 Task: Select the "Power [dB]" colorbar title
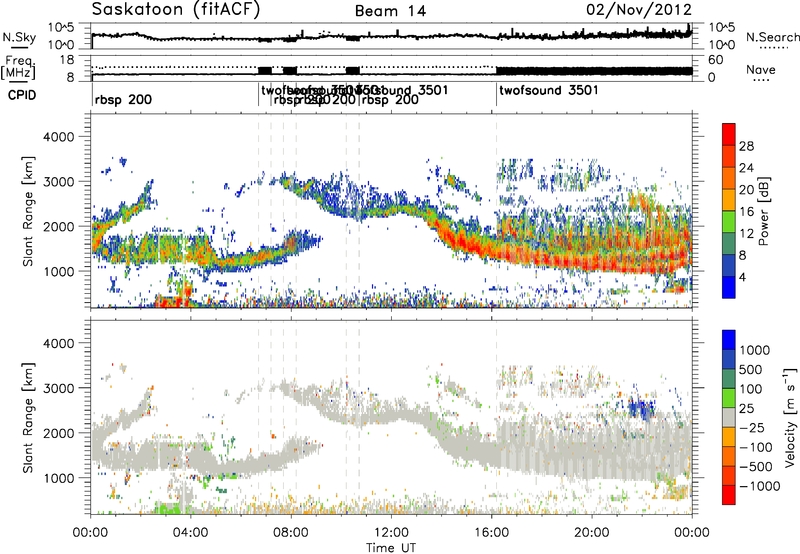coord(763,211)
